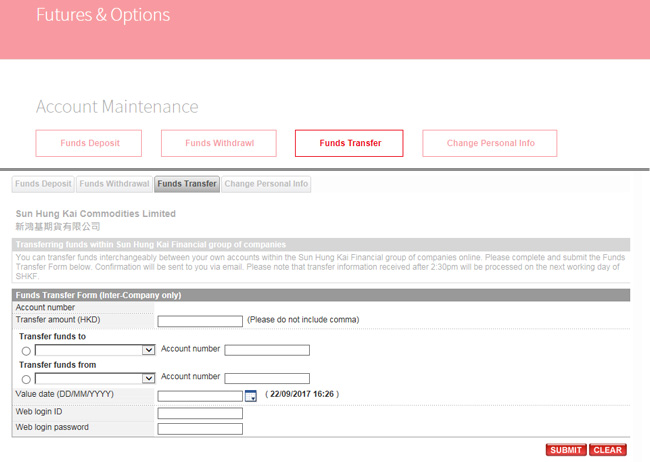Click the 新鴻基期貨有限公司 company name text
The image size is (650, 462).
tap(58, 226)
